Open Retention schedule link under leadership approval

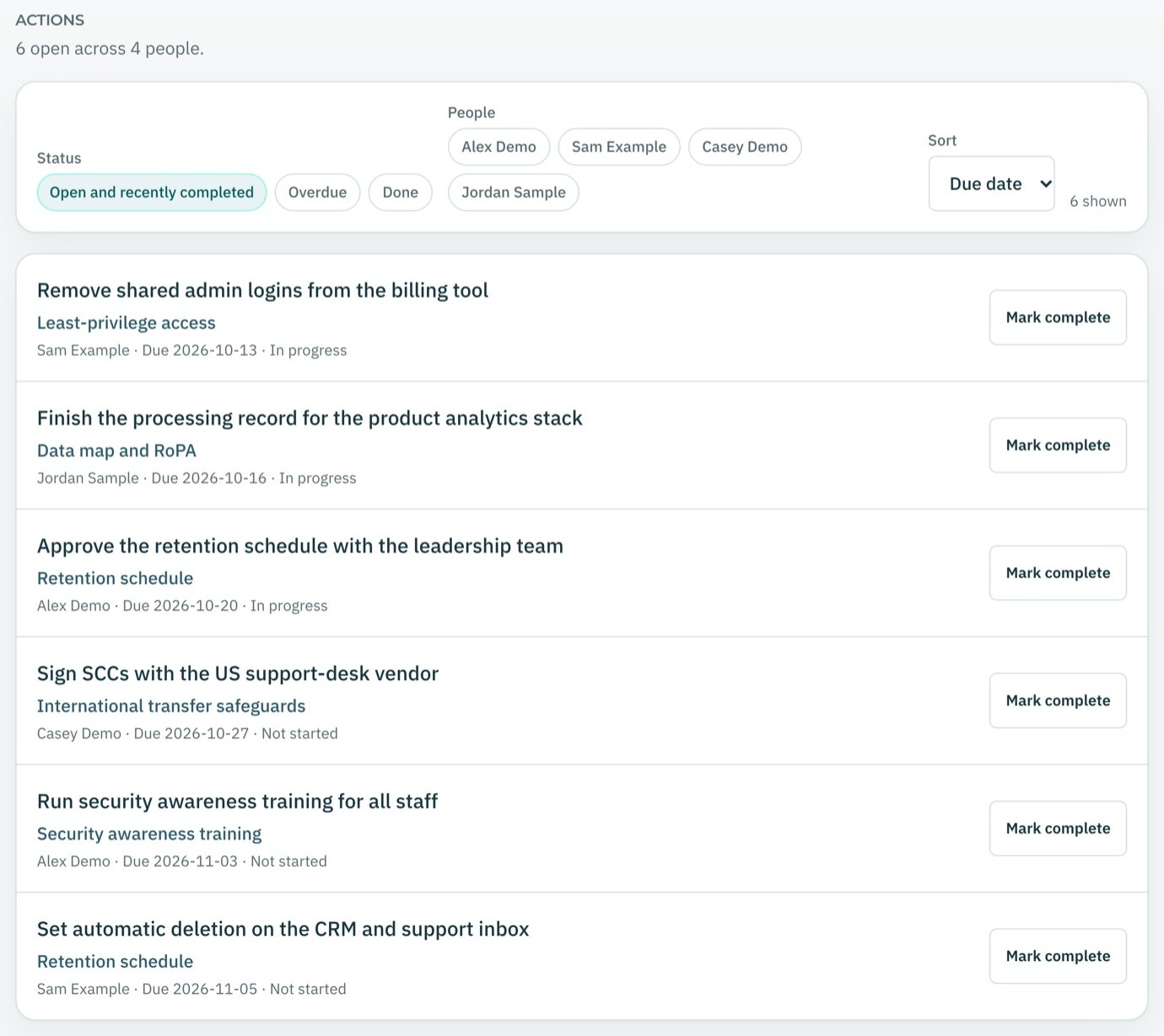pos(116,579)
